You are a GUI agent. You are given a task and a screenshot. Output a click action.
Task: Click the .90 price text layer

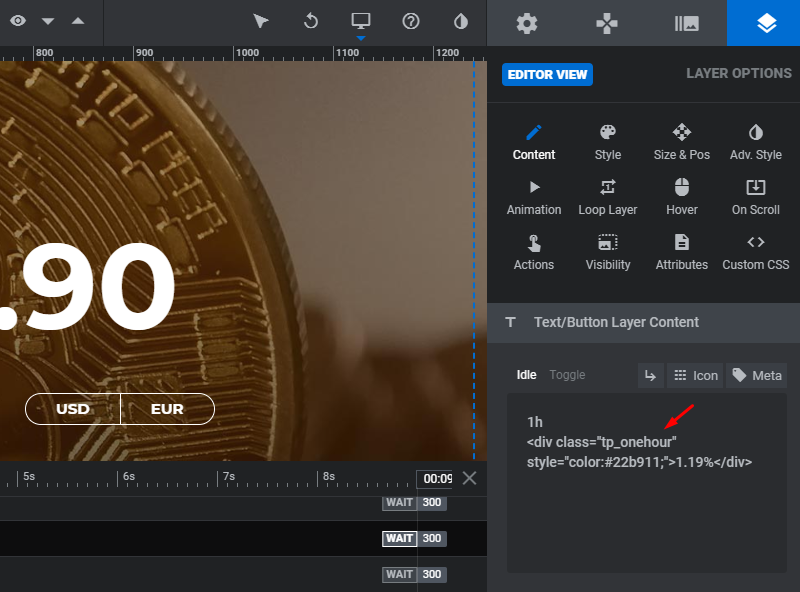coord(88,287)
